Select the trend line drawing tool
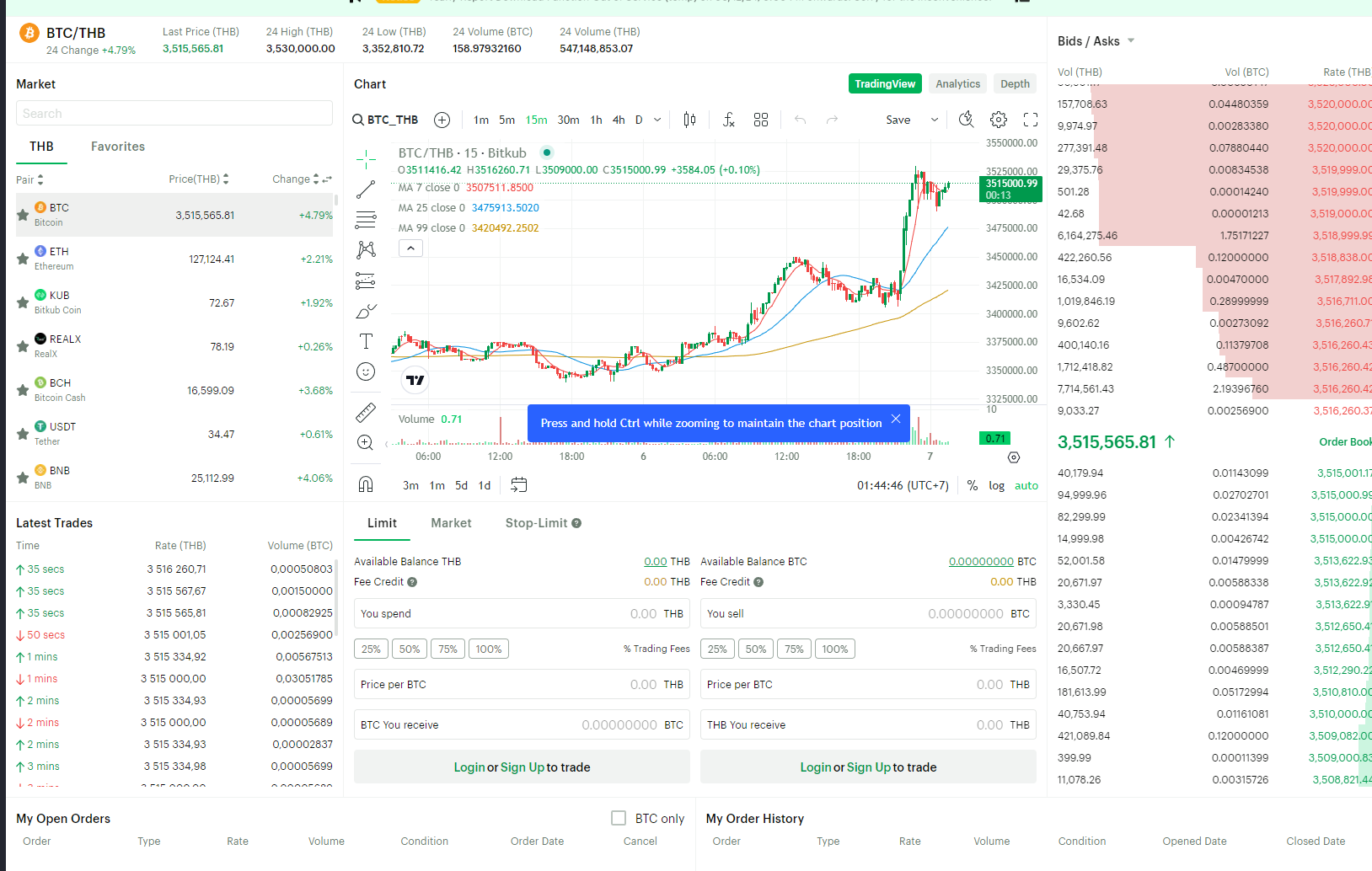 coord(366,190)
